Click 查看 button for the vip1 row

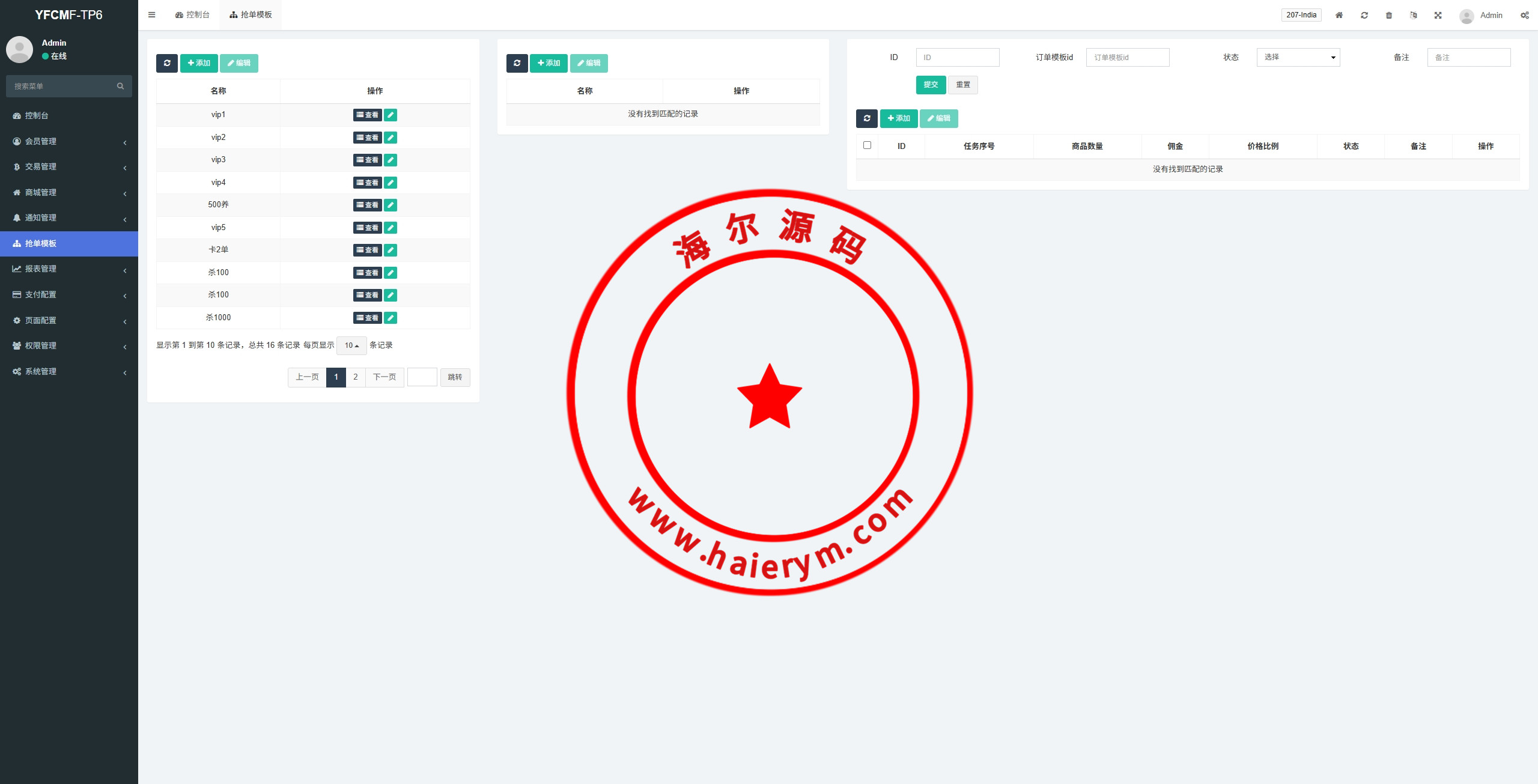[x=367, y=115]
